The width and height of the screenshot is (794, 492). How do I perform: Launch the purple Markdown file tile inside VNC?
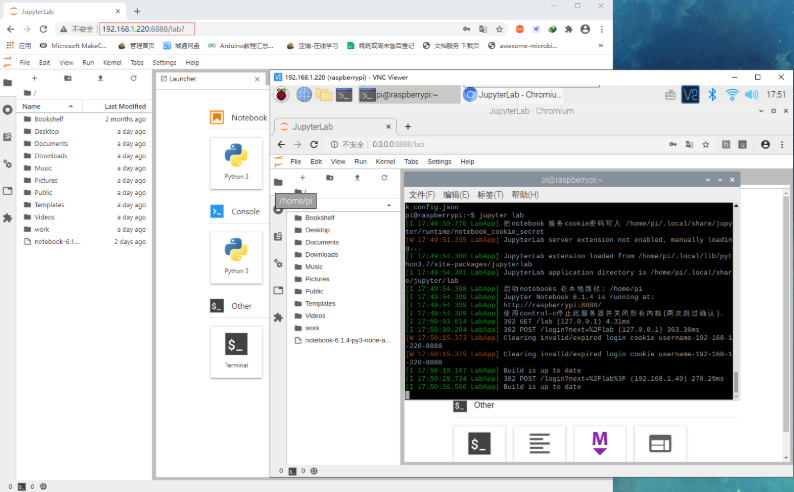pos(600,442)
